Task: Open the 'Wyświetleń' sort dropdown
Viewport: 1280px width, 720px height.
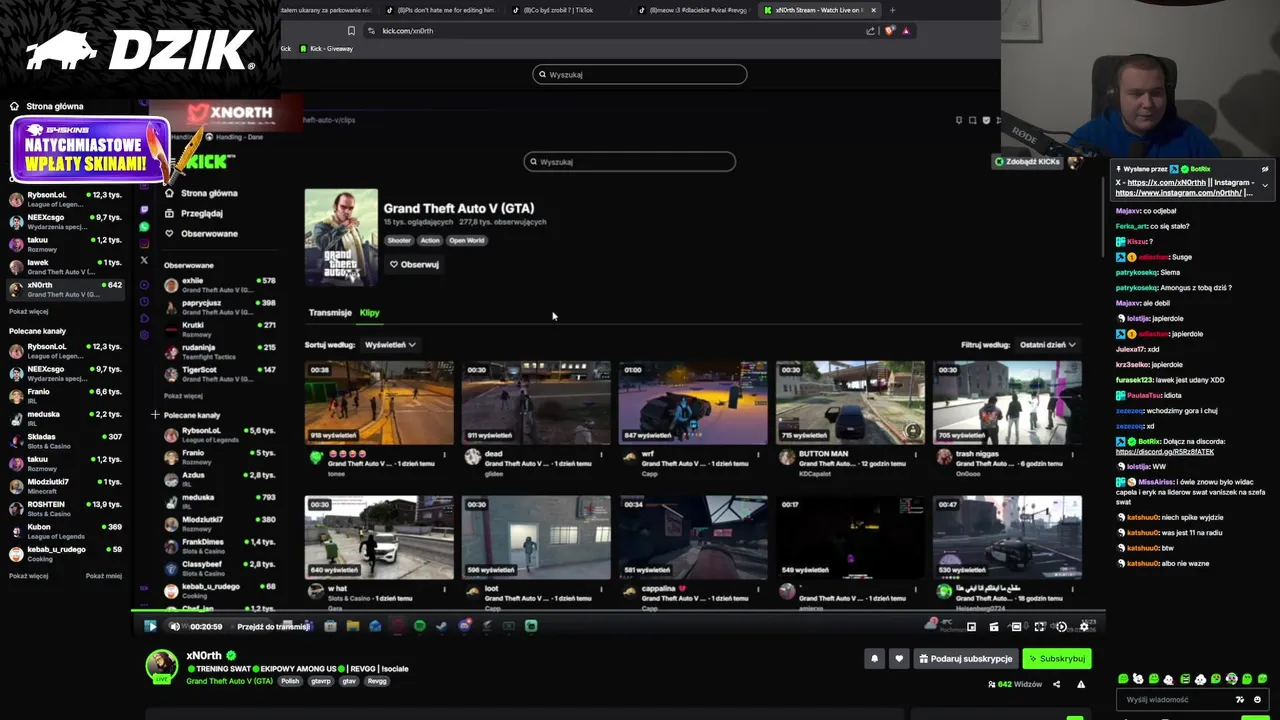Action: pyautogui.click(x=390, y=344)
